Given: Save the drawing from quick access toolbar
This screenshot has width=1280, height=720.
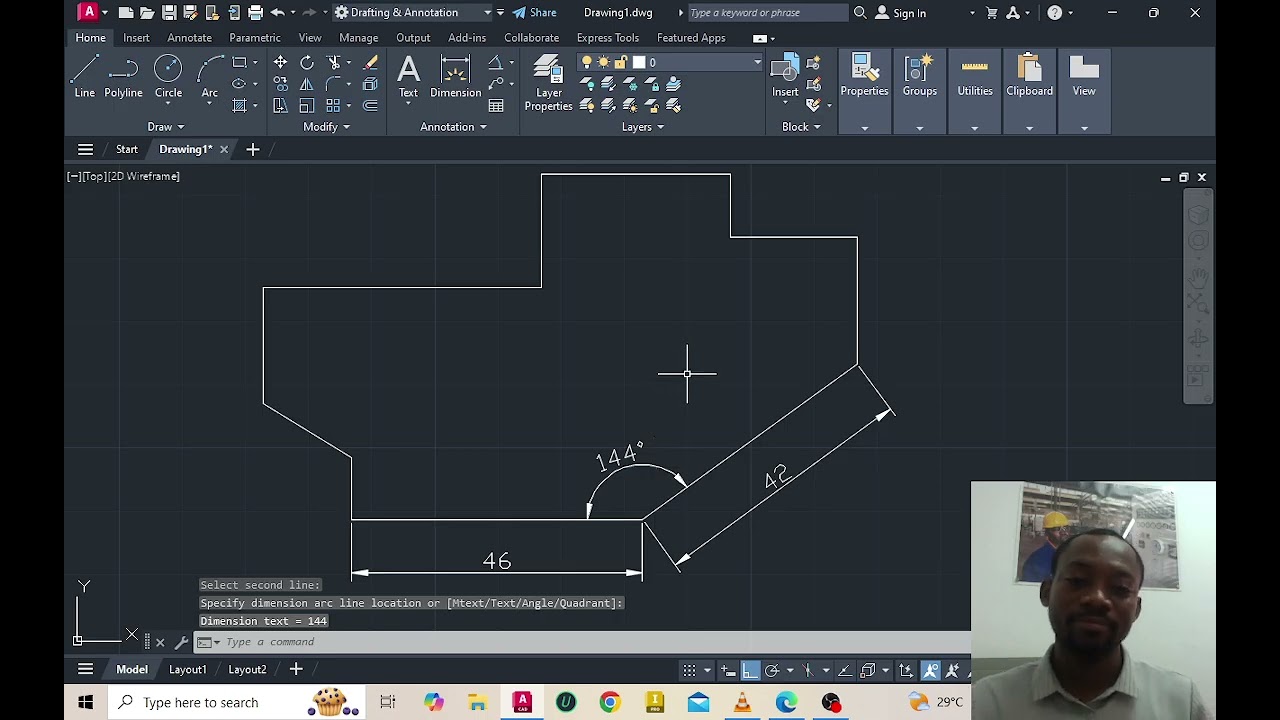Looking at the screenshot, I should [169, 12].
